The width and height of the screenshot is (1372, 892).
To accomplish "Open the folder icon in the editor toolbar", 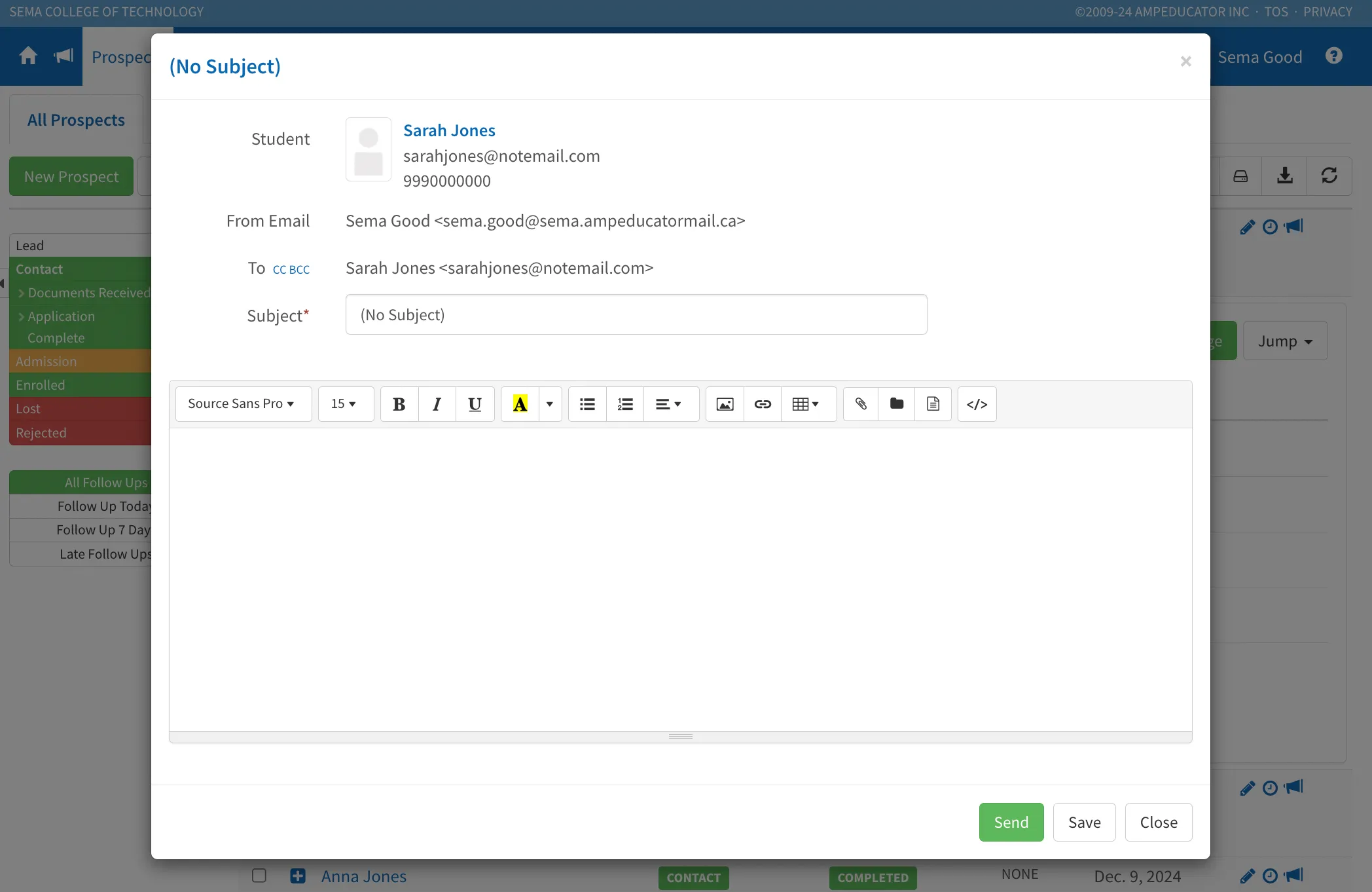I will 897,404.
